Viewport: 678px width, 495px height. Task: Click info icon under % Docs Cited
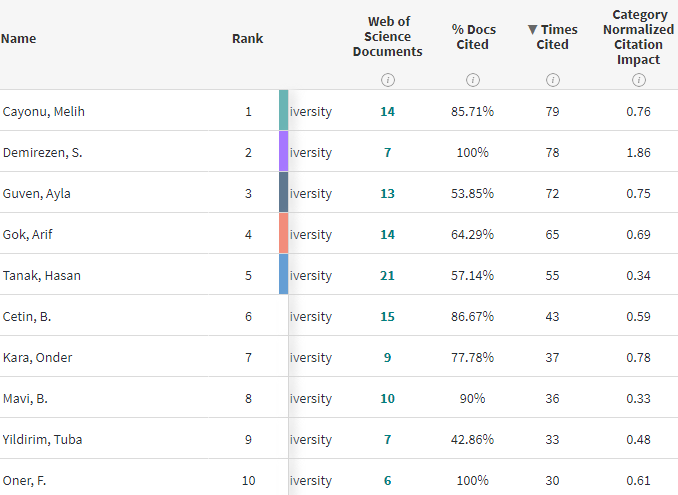(x=472, y=79)
